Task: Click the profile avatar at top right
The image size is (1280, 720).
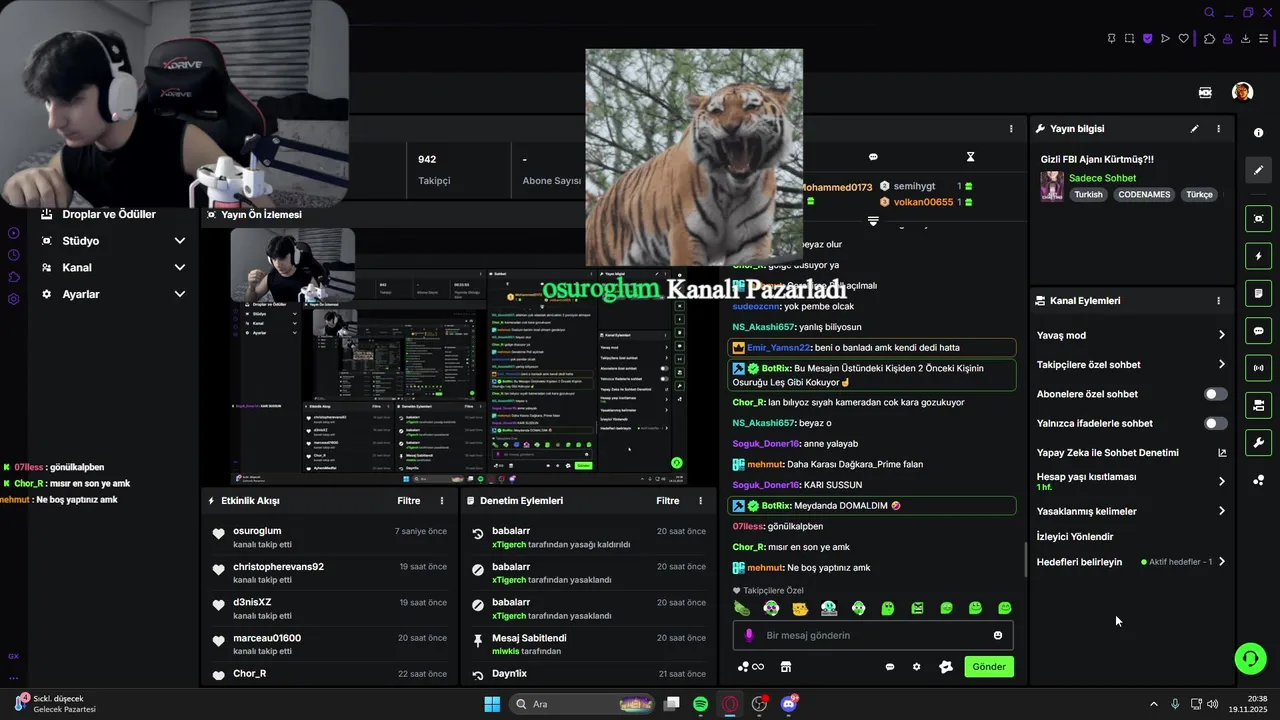Action: coord(1242,92)
